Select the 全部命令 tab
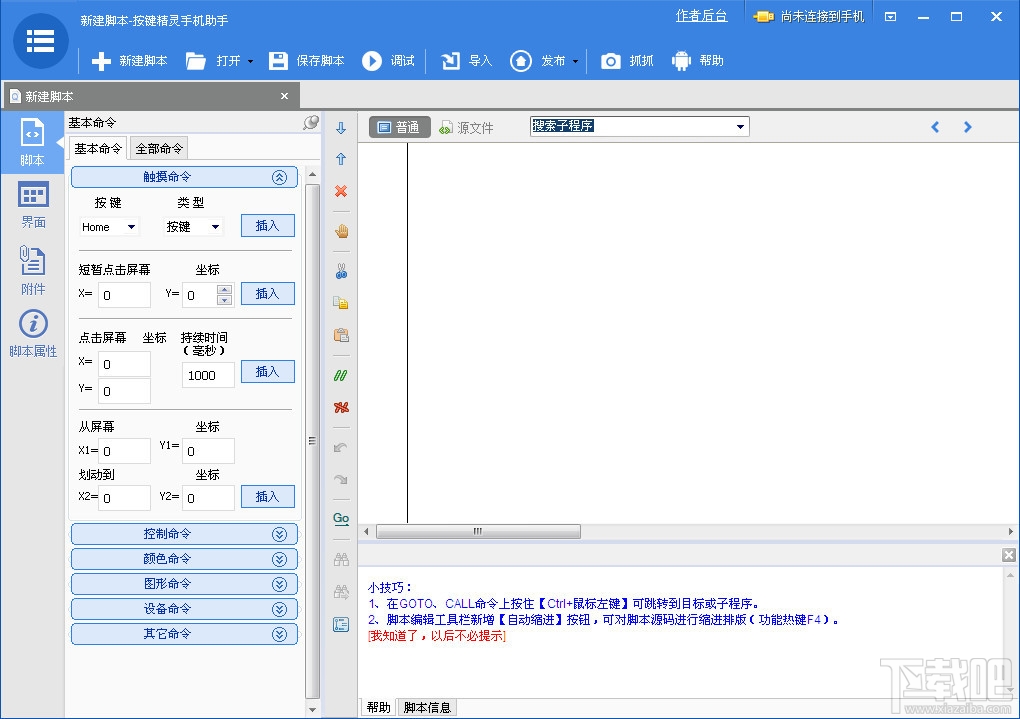The height and width of the screenshot is (719, 1020). [x=159, y=148]
